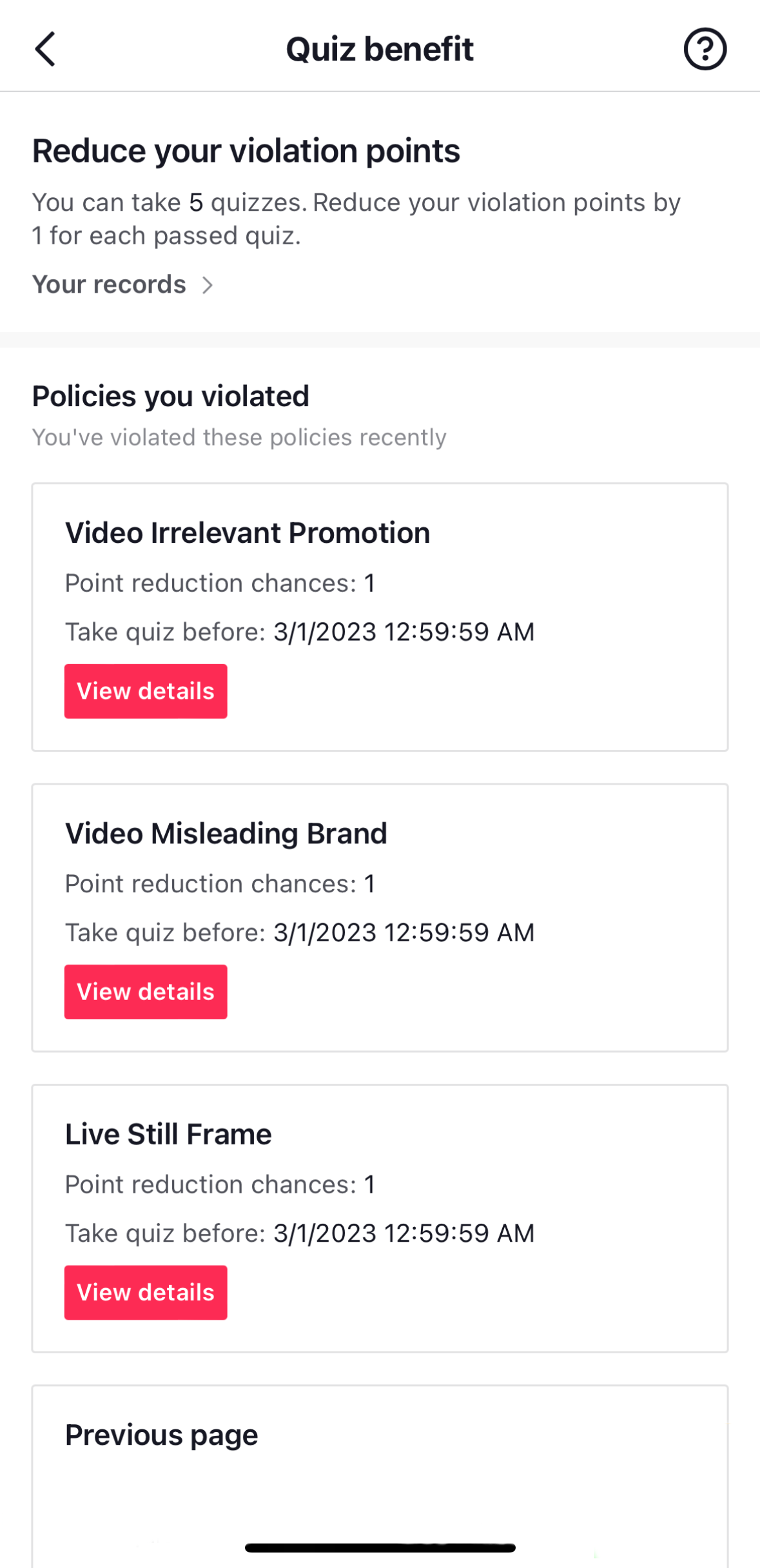This screenshot has width=760, height=1568.
Task: View details for Video Misleading Brand
Action: [146, 992]
